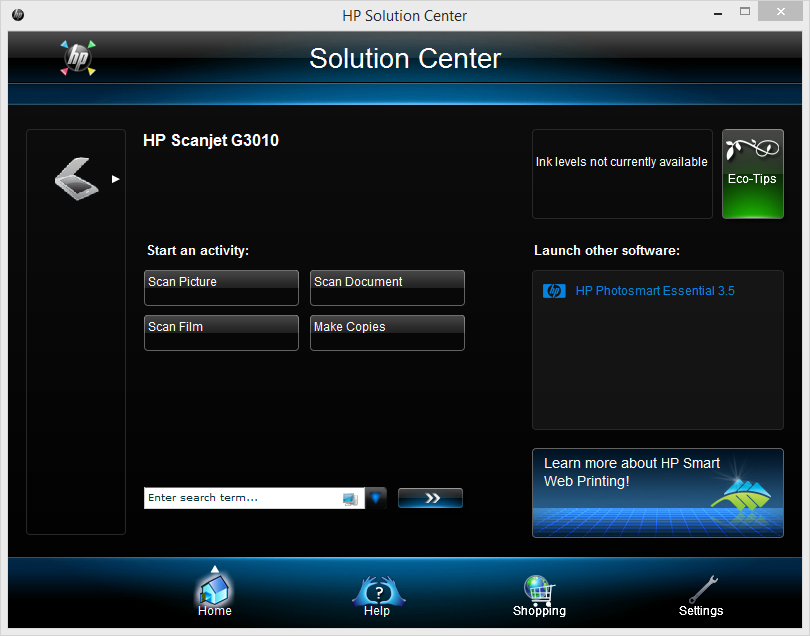
Task: Start the Make Copies activity
Action: (387, 333)
